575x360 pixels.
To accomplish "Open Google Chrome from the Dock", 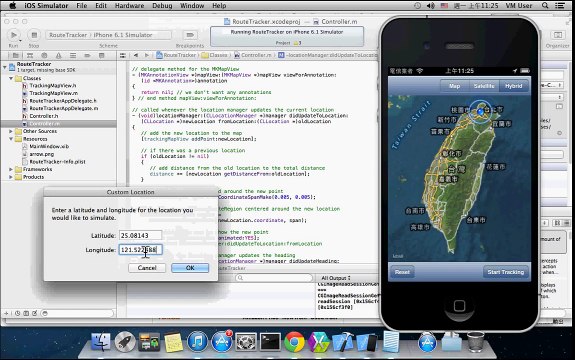I will click(294, 342).
